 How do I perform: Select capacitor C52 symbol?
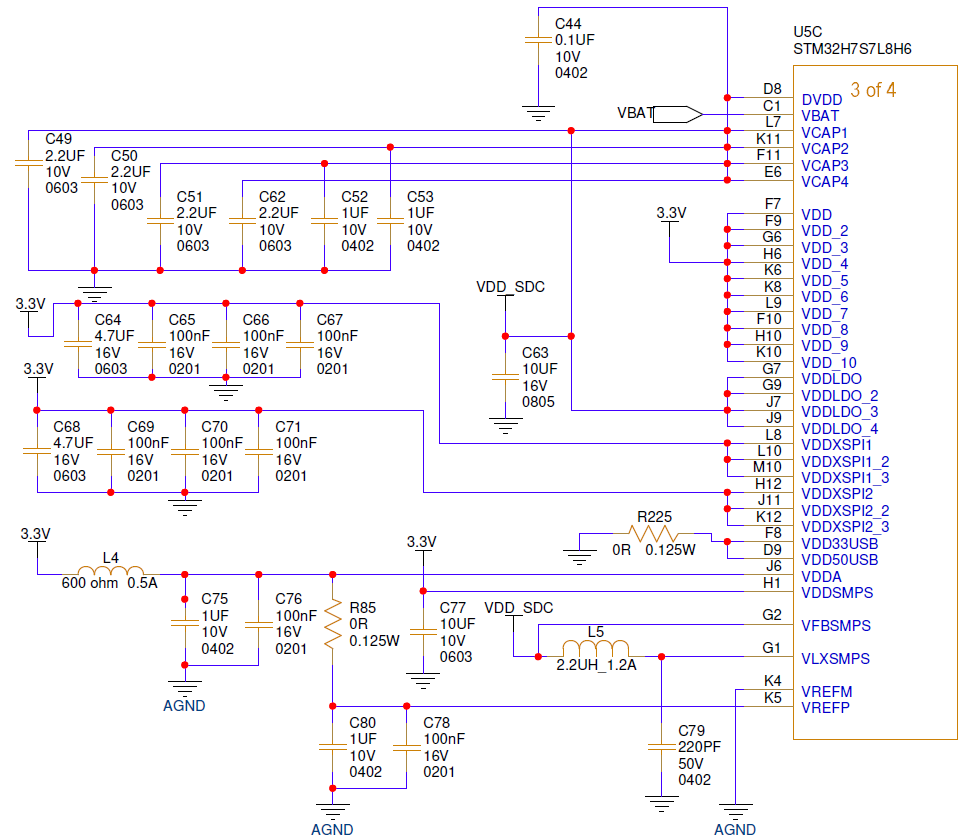pos(325,221)
